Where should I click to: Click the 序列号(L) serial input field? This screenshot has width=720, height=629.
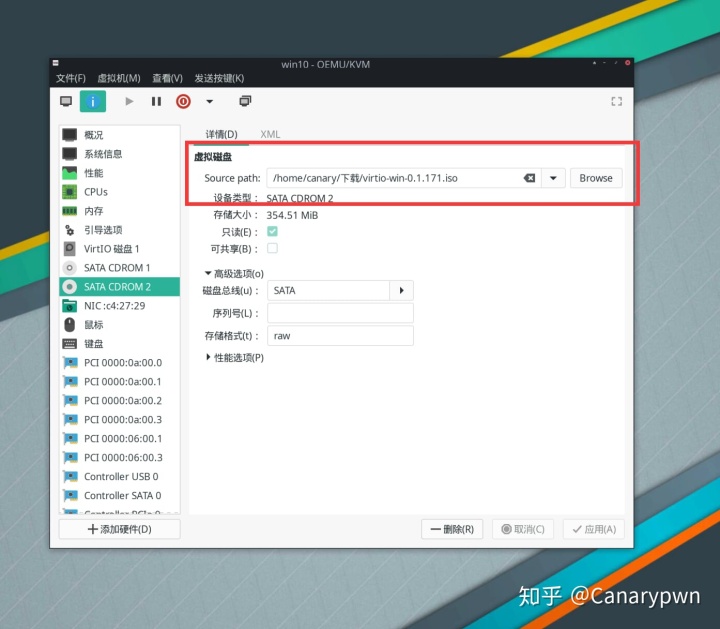click(340, 313)
